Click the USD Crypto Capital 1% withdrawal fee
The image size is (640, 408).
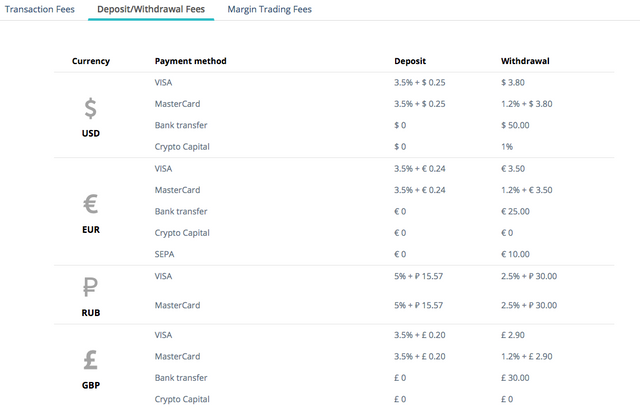[507, 146]
